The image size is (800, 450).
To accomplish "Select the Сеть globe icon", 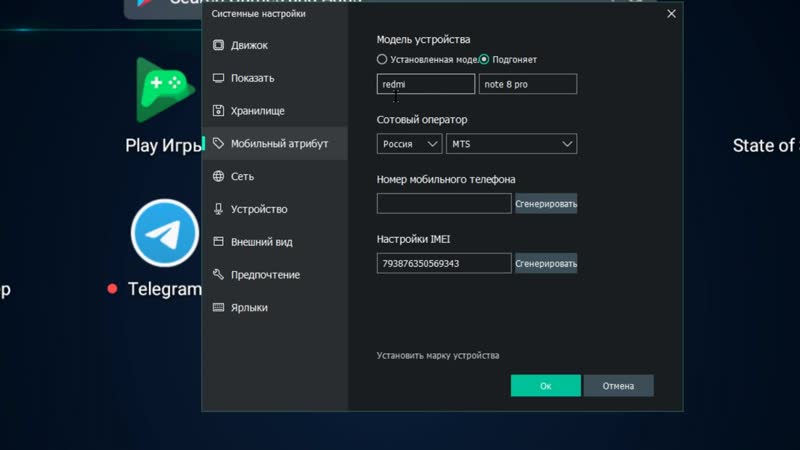I will [x=218, y=176].
